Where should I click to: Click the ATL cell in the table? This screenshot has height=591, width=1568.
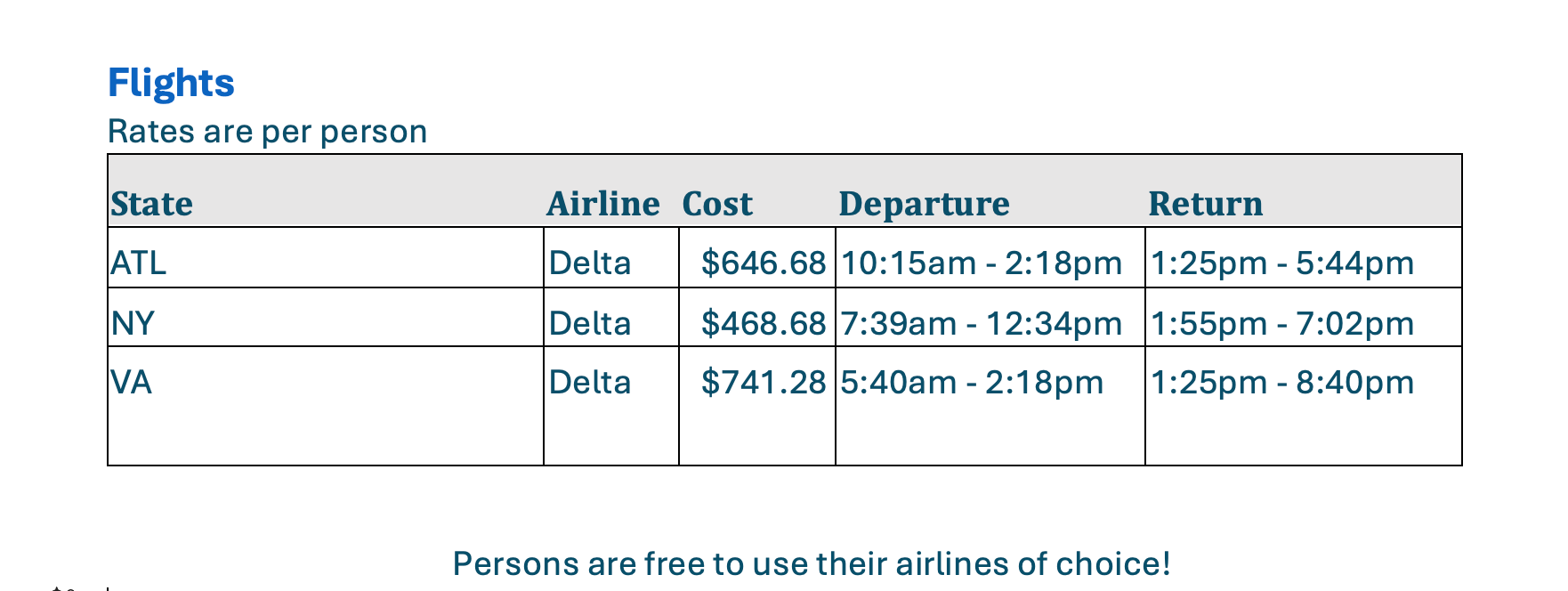pos(139,263)
